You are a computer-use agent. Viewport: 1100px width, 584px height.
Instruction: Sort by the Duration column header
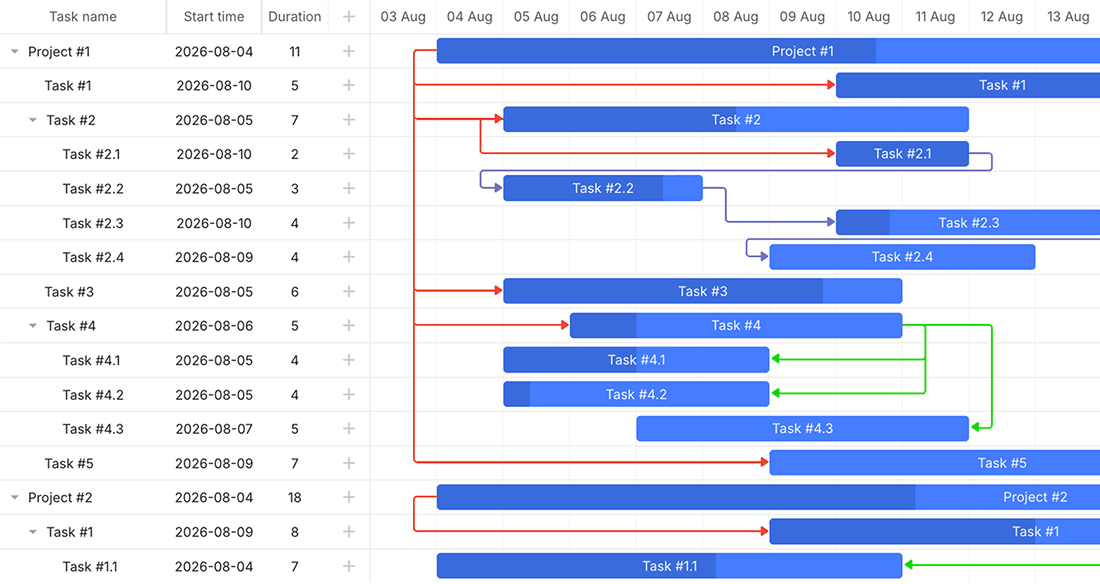pyautogui.click(x=295, y=17)
